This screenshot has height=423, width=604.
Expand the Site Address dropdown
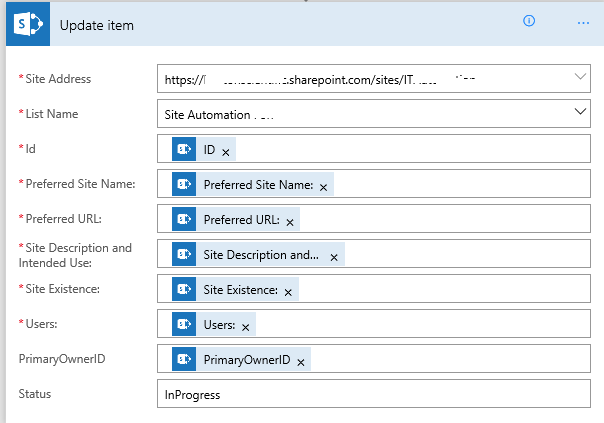(581, 77)
